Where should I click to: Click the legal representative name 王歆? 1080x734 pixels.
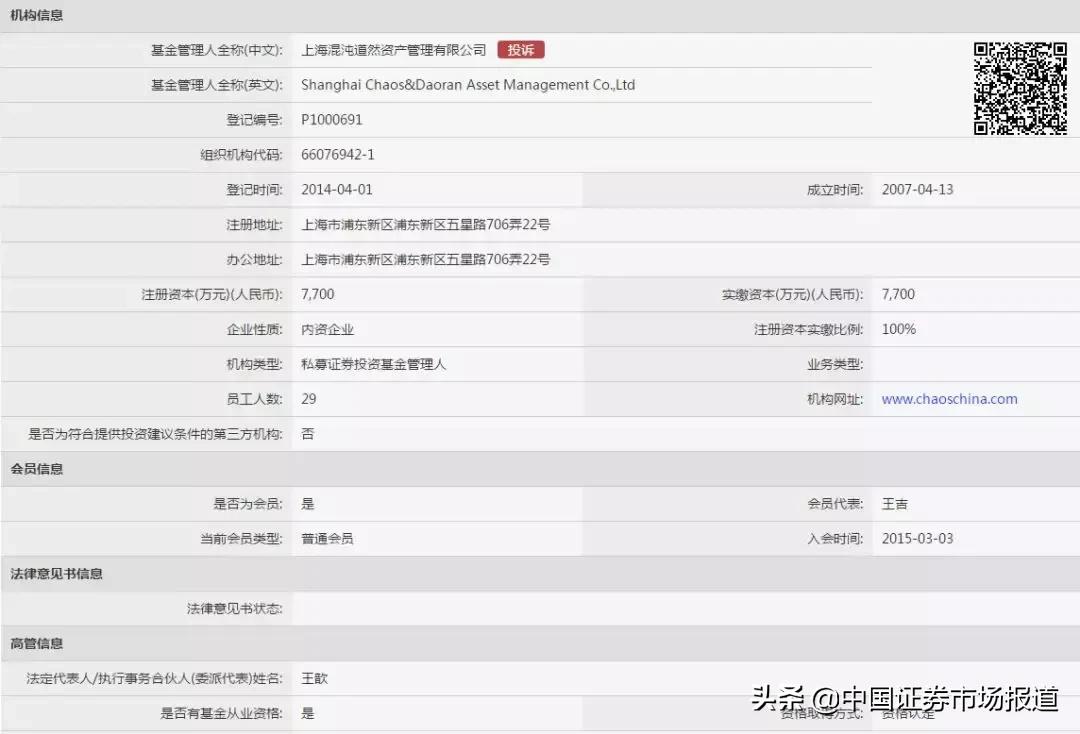tap(313, 678)
